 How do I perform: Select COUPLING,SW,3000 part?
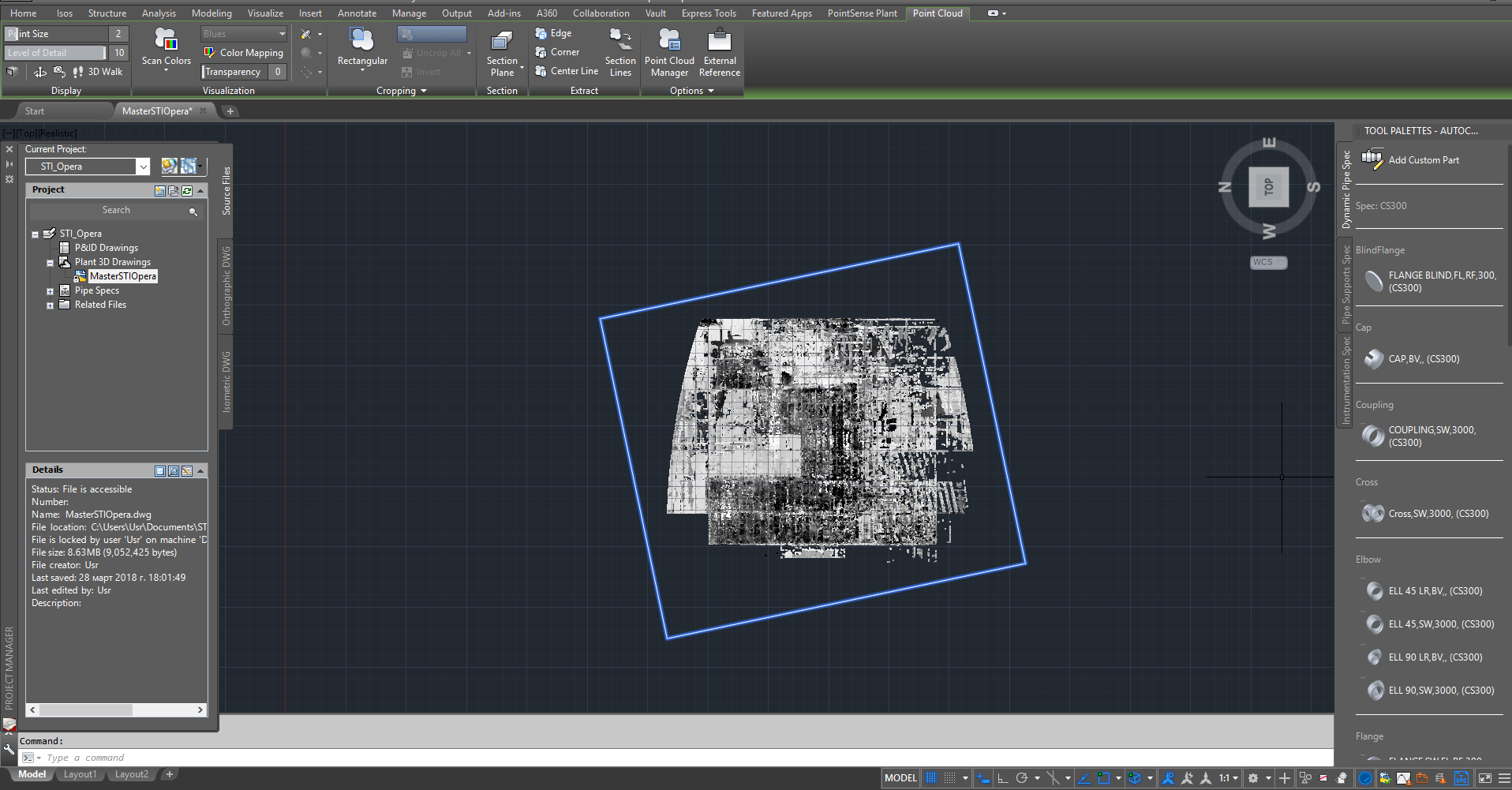click(1420, 436)
